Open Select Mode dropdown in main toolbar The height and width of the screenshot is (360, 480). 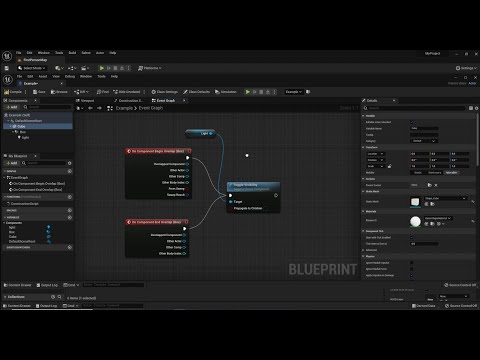coord(32,68)
